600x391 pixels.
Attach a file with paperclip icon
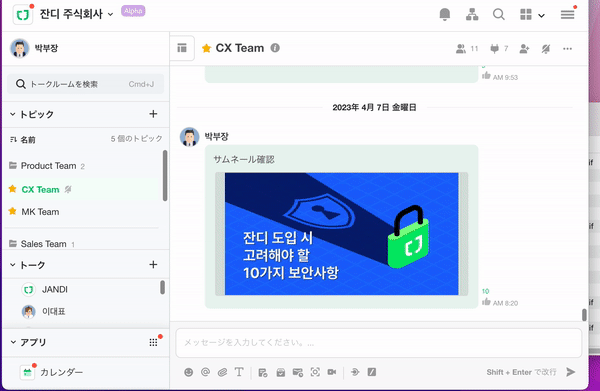[222, 372]
